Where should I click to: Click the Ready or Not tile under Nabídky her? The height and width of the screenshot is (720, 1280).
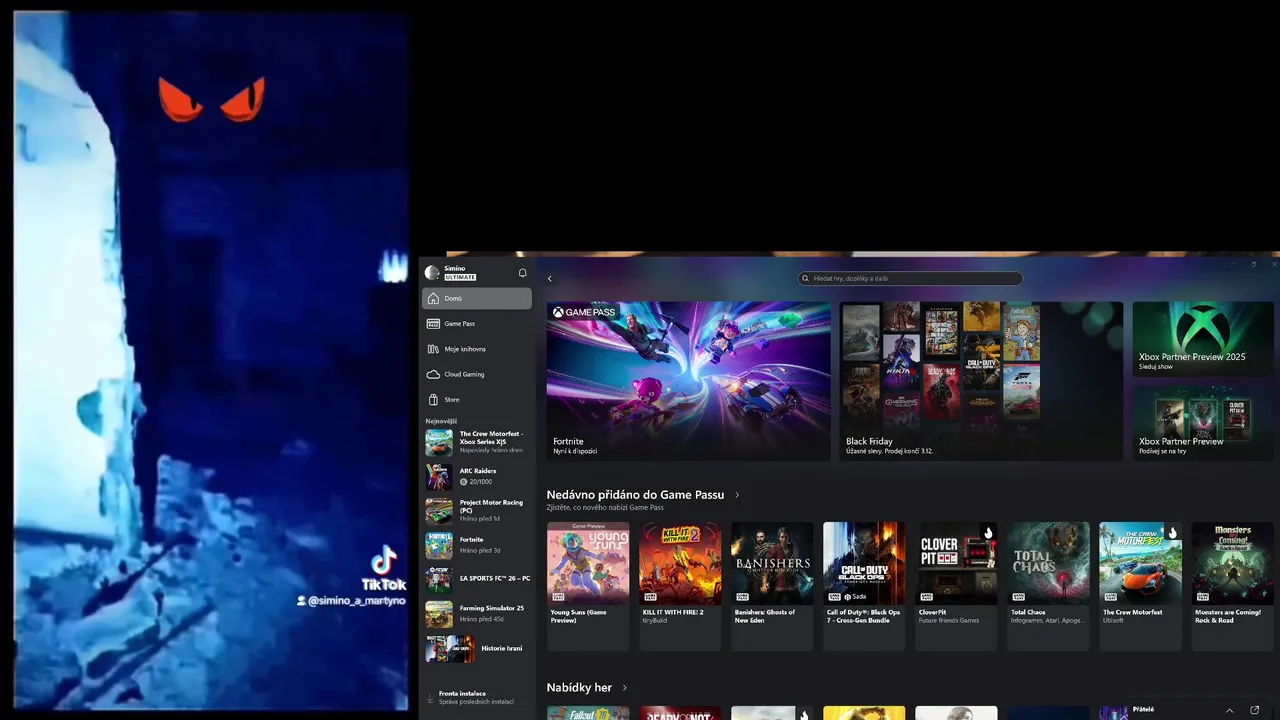pos(680,713)
